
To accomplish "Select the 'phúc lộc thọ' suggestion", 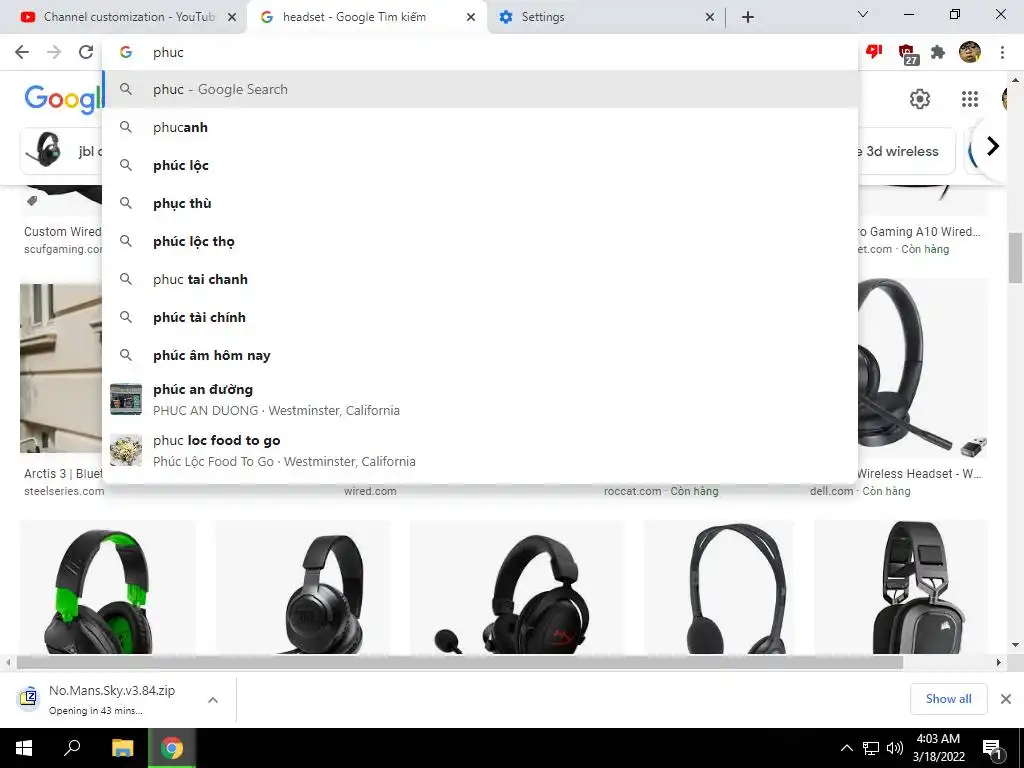I will (480, 241).
